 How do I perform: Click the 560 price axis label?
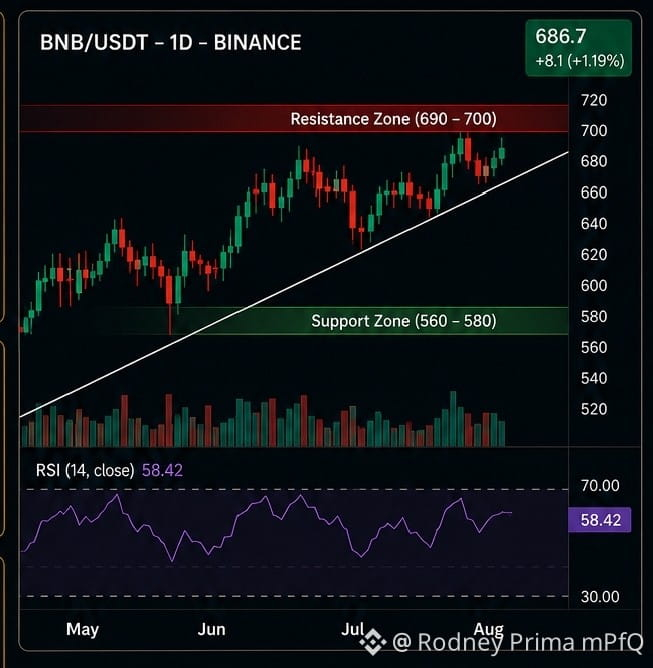594,348
